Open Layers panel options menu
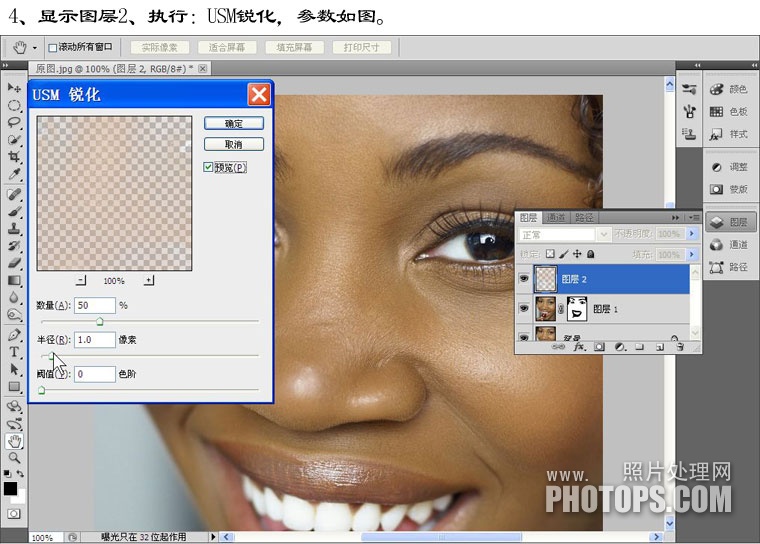Viewport: 760px width, 544px height. point(694,218)
